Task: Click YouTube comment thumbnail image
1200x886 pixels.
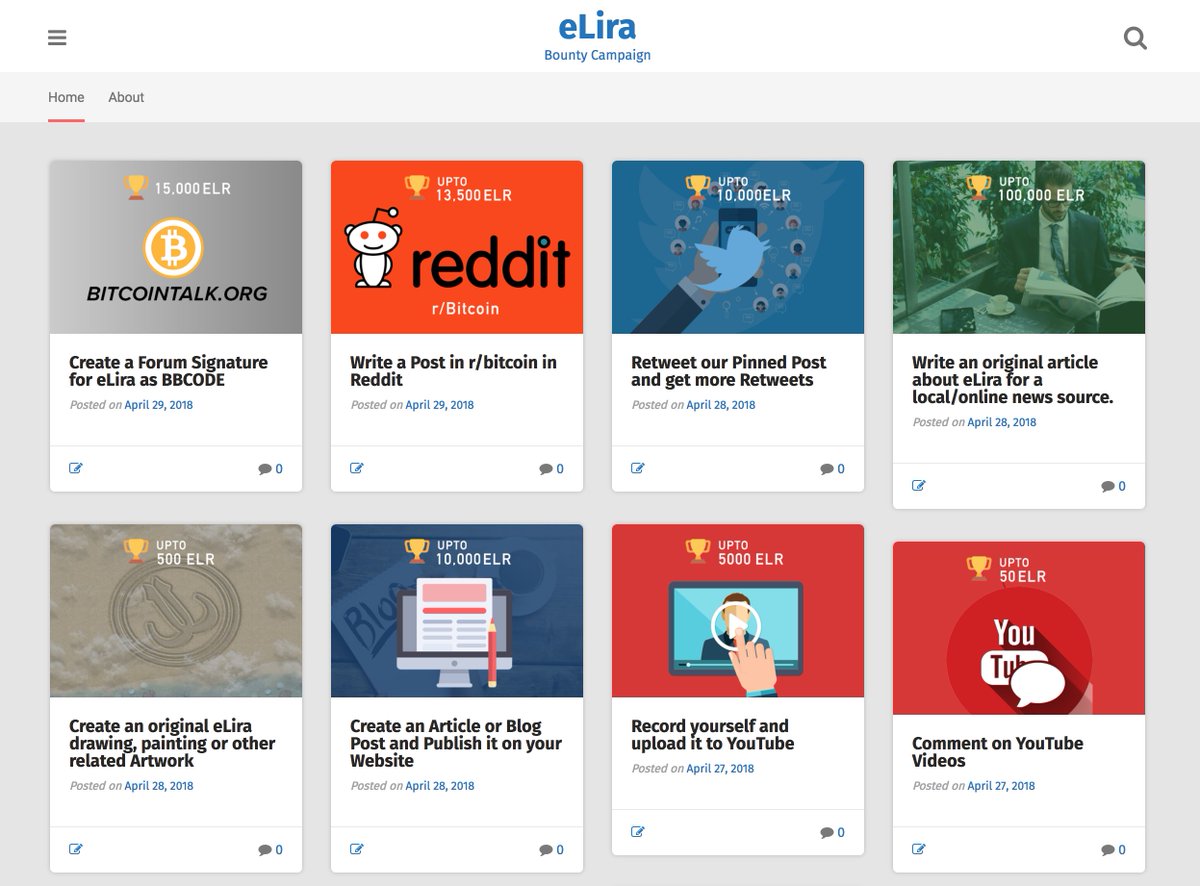Action: point(1019,628)
